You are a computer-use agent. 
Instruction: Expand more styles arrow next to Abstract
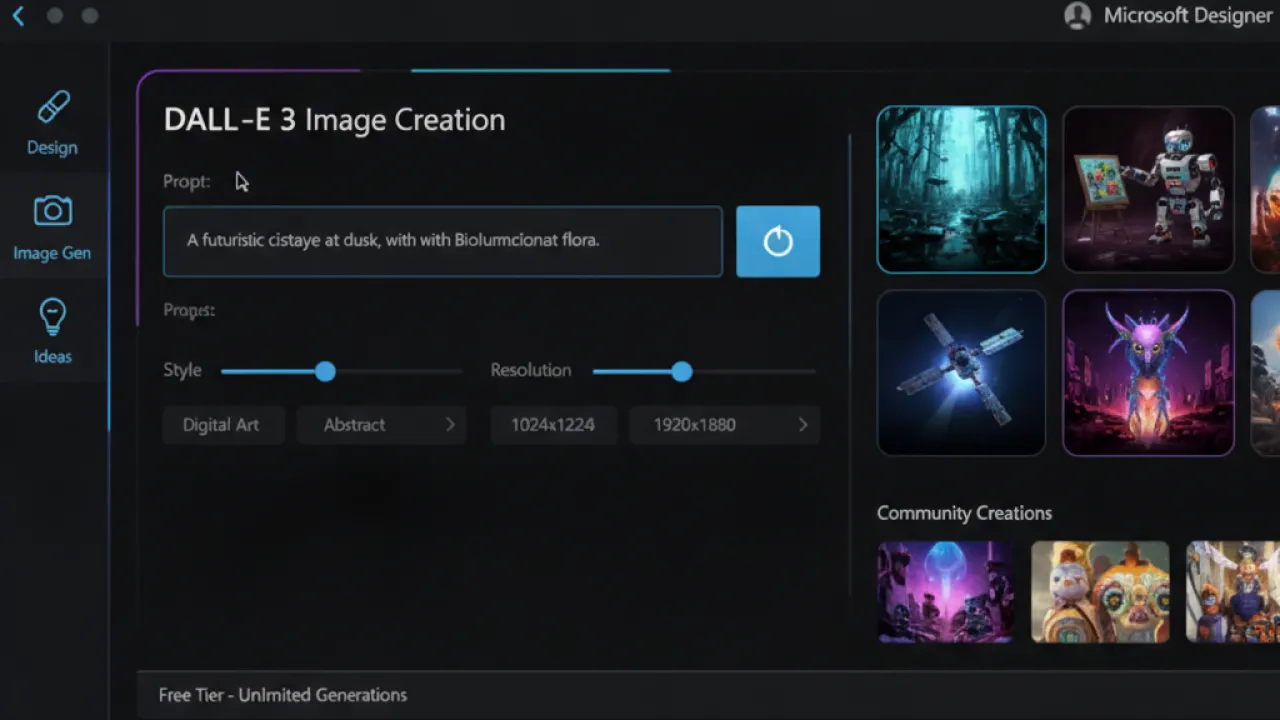450,425
